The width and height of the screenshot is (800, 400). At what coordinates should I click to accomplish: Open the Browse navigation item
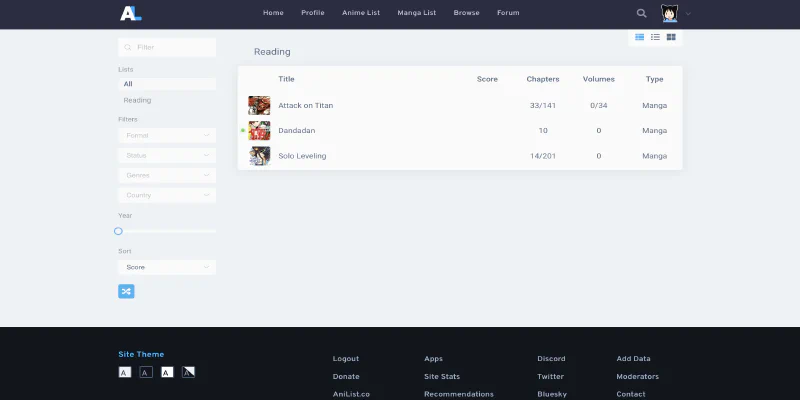point(466,13)
